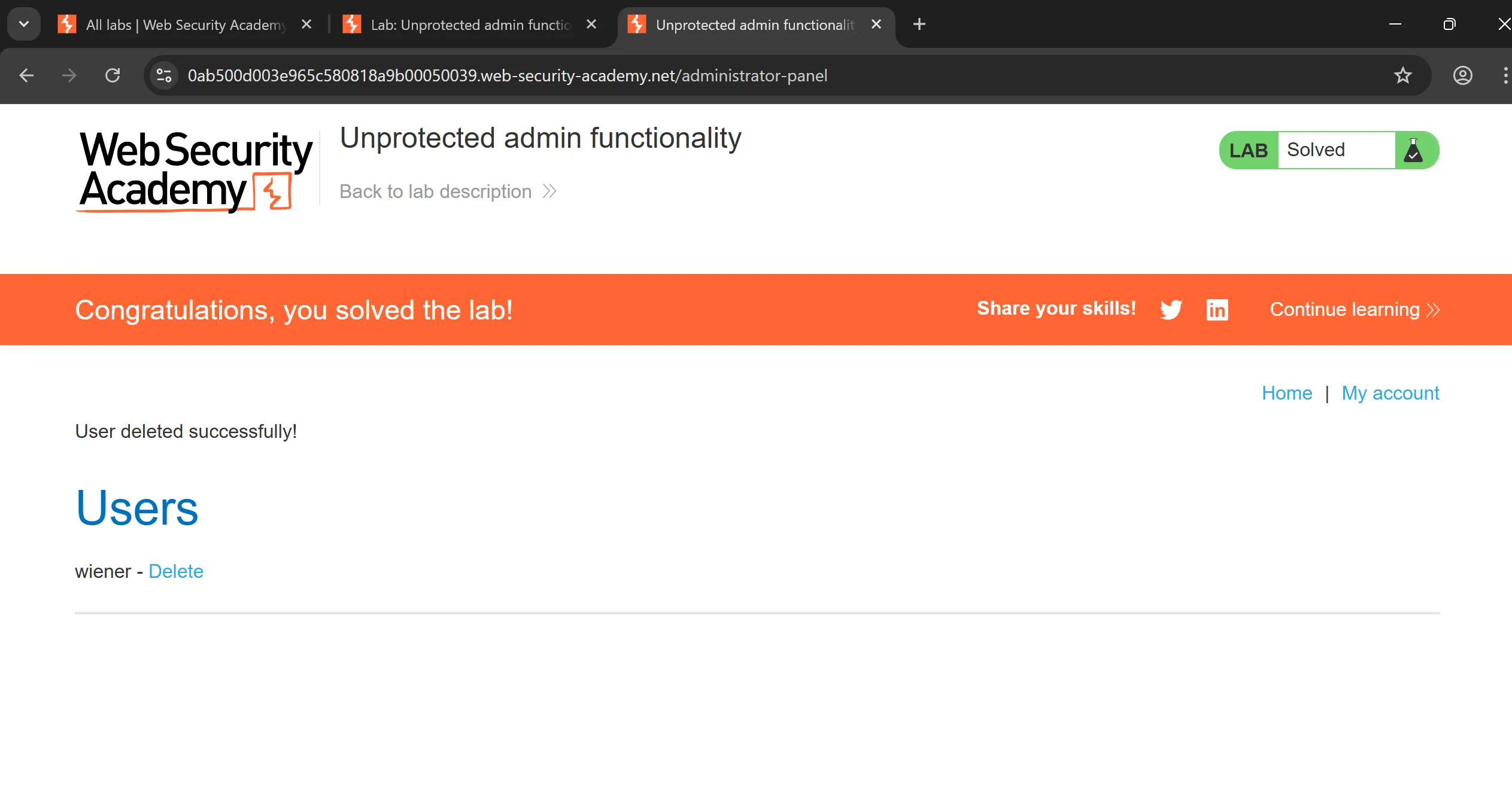1512x804 pixels.
Task: Open the My account link
Action: [1390, 393]
